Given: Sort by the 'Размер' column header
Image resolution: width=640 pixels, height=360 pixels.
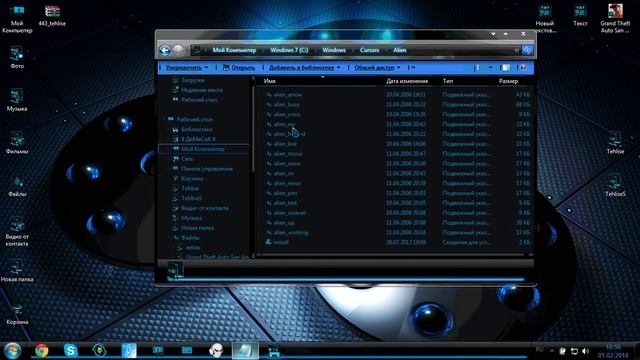Looking at the screenshot, I should [x=508, y=81].
